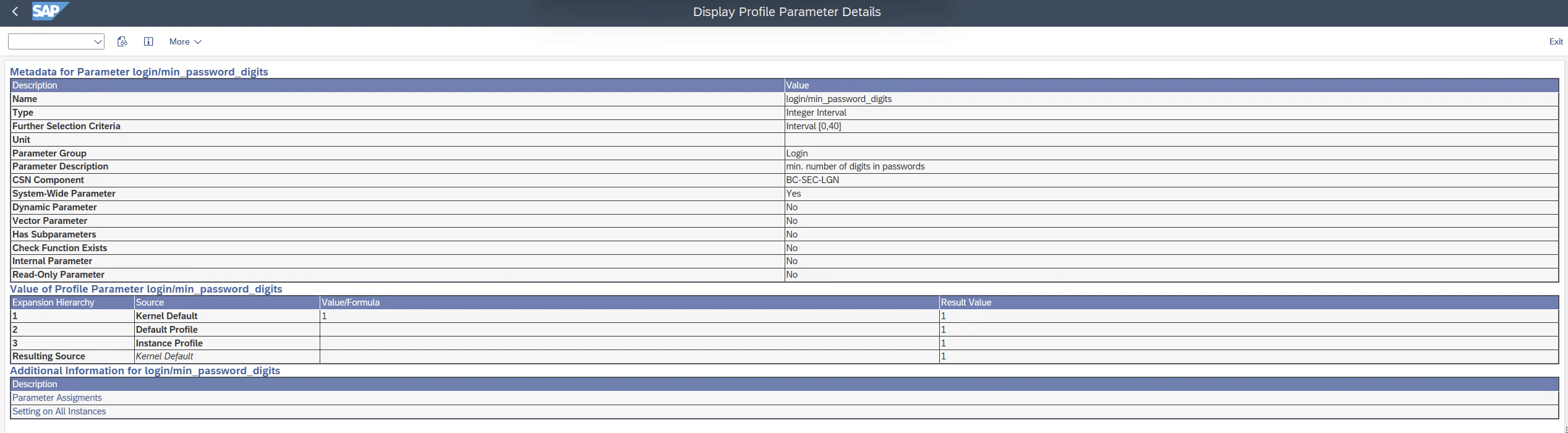Click the Read-Only Parameter value No
This screenshot has height=433, width=1568.
[791, 275]
